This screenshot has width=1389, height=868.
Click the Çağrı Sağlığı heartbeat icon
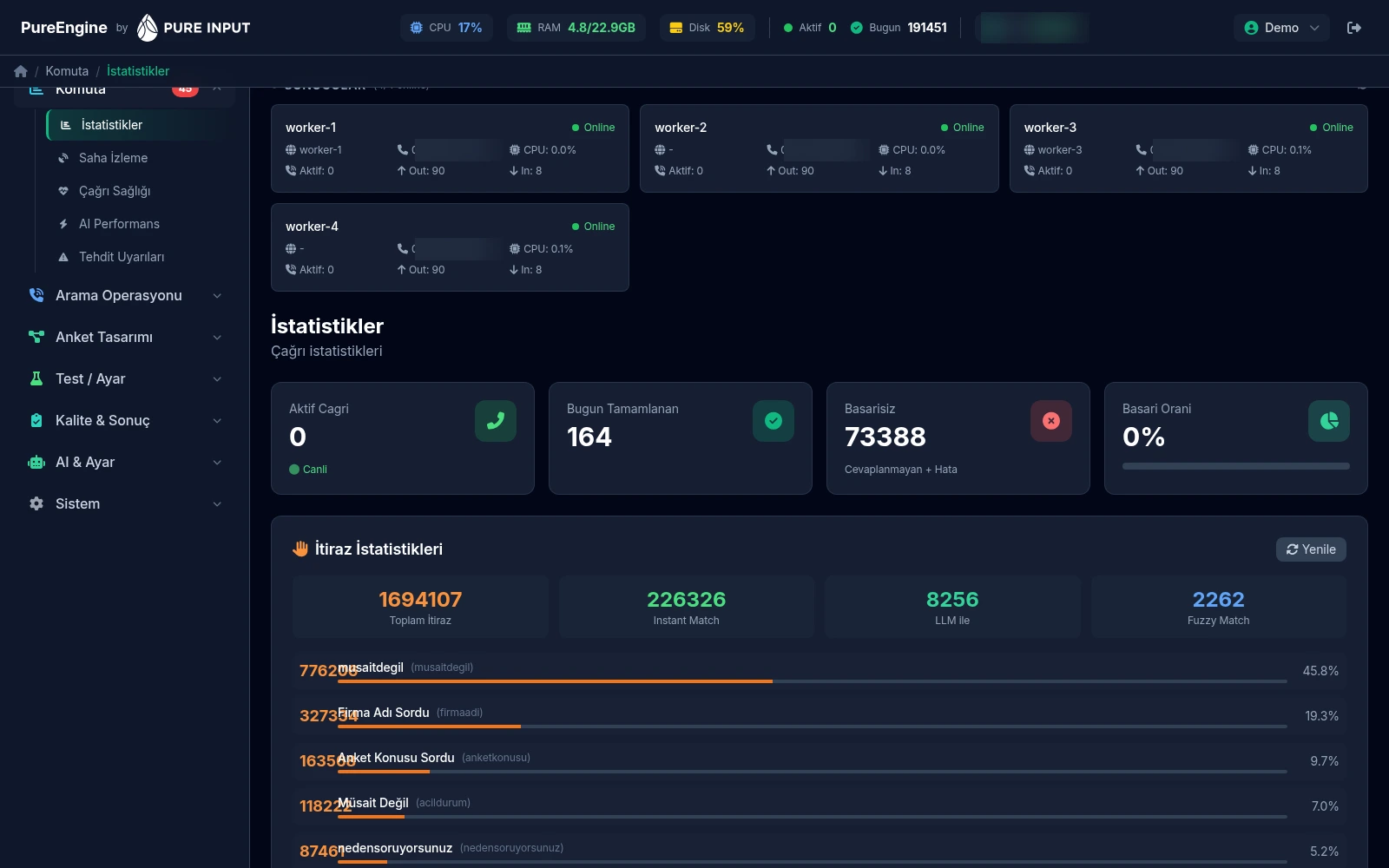(x=63, y=191)
